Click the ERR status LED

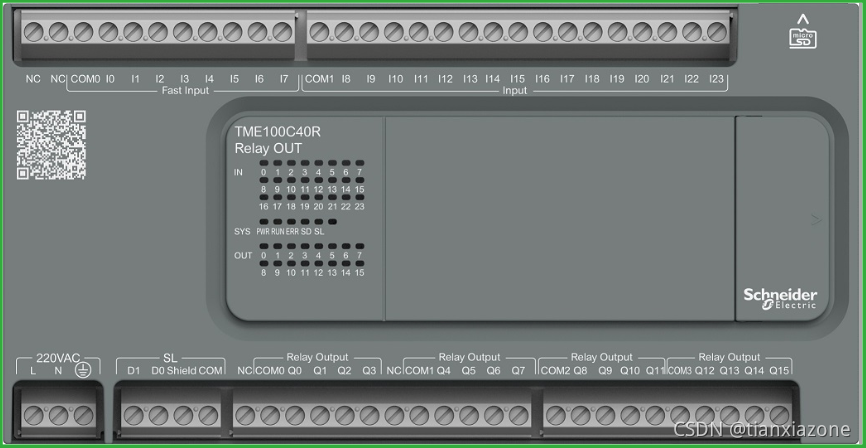click(292, 222)
